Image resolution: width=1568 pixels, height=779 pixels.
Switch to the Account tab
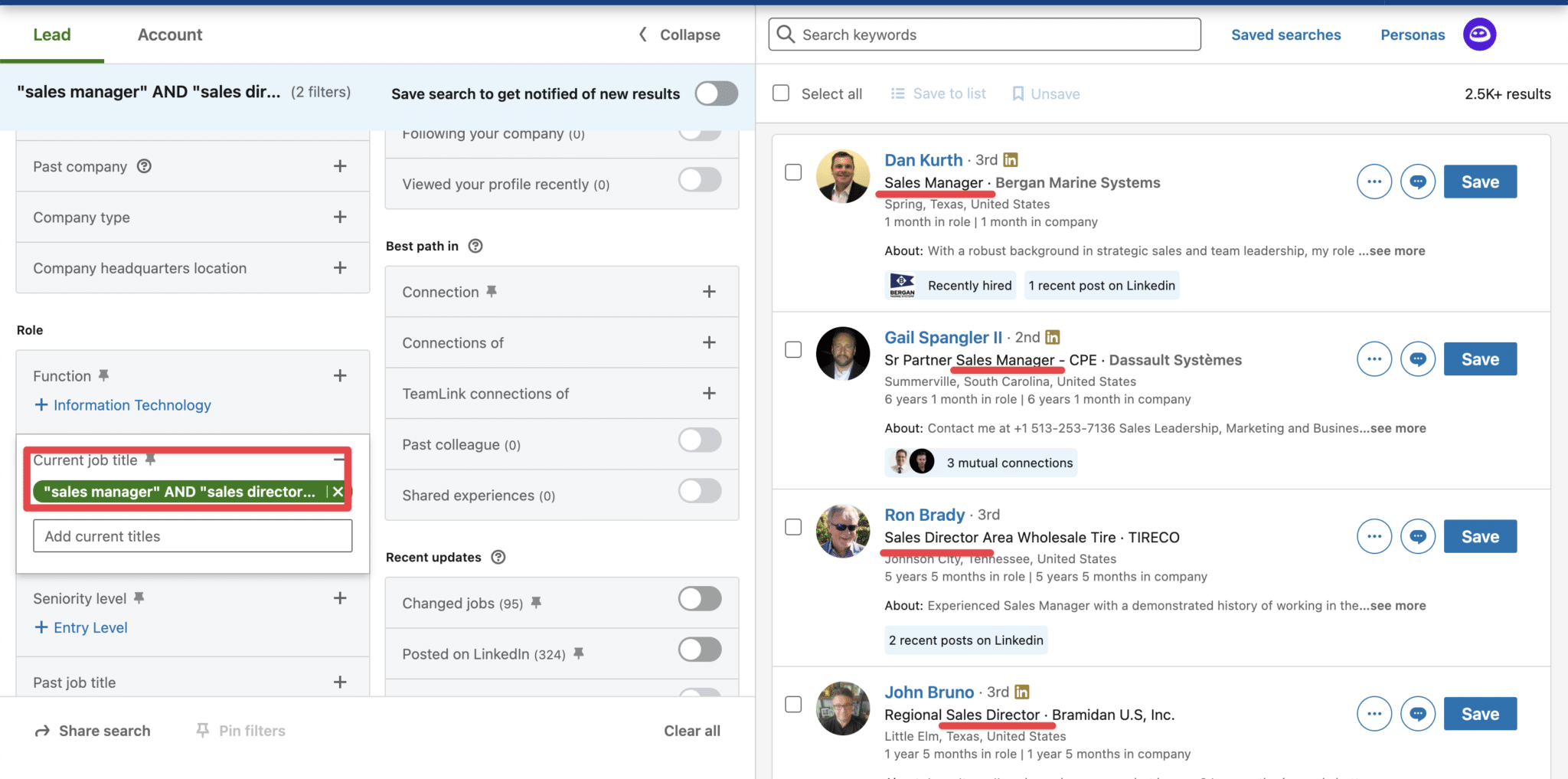pos(169,34)
